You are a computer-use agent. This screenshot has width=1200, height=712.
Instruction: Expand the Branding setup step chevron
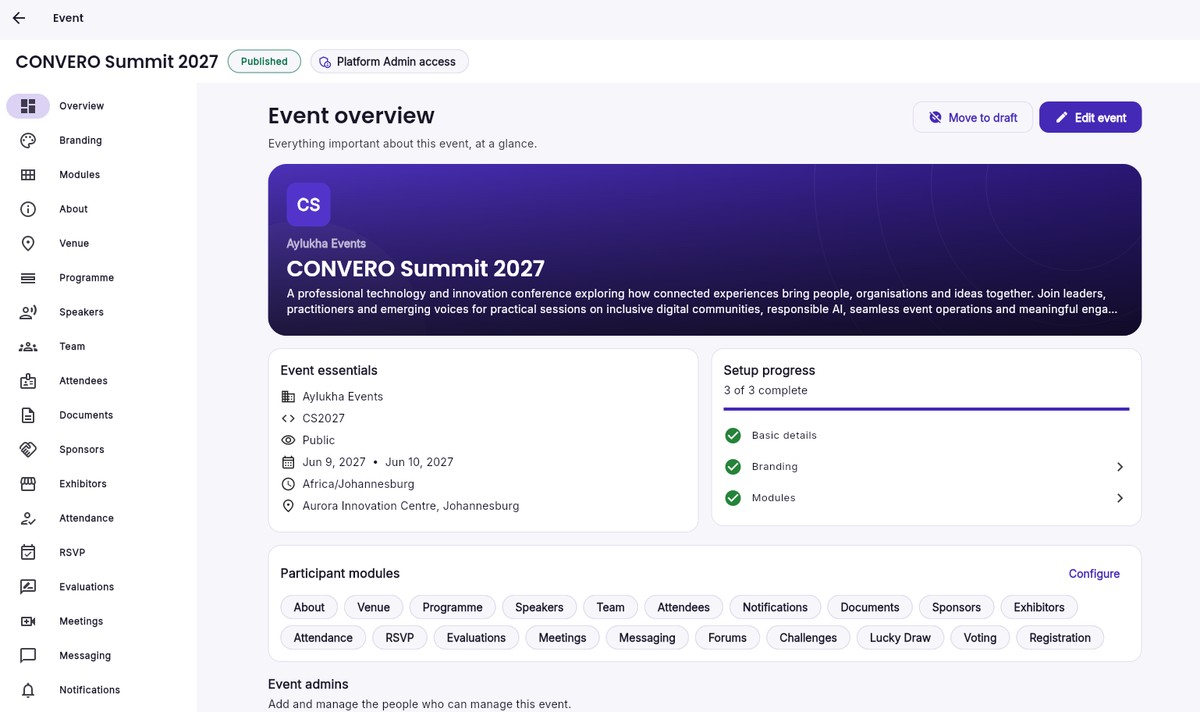1120,467
